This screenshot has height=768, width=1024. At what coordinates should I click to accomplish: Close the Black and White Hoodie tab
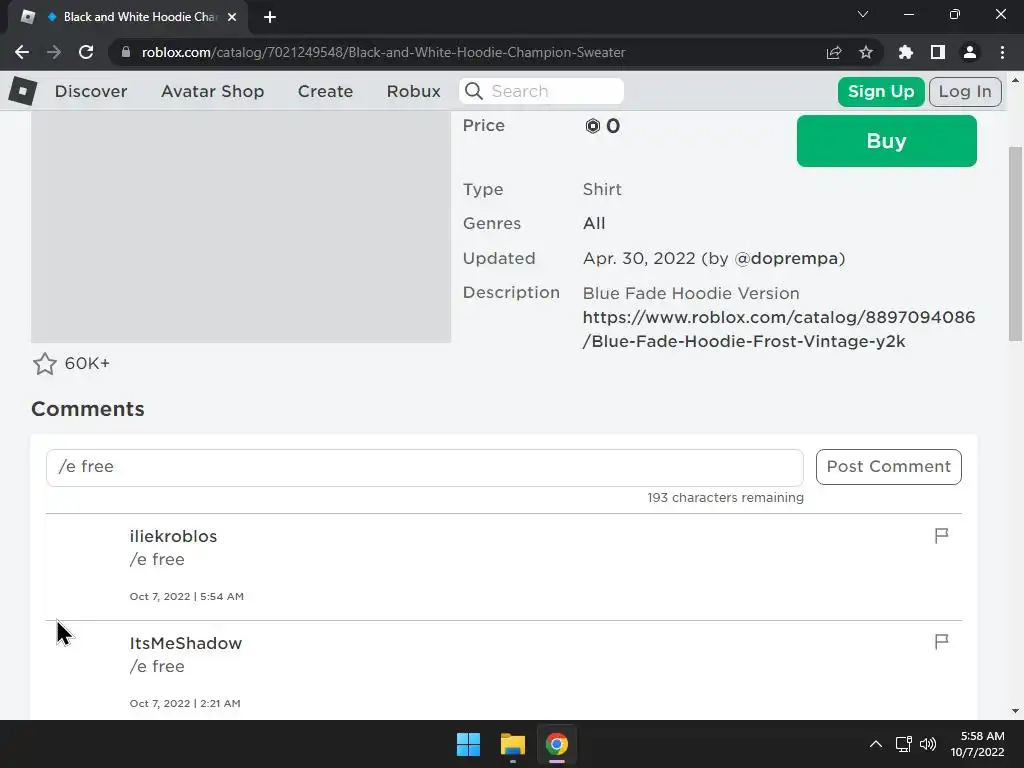(x=232, y=17)
